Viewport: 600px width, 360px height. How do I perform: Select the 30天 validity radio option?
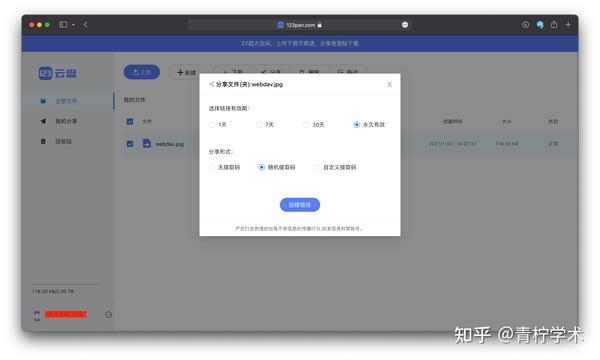313,125
